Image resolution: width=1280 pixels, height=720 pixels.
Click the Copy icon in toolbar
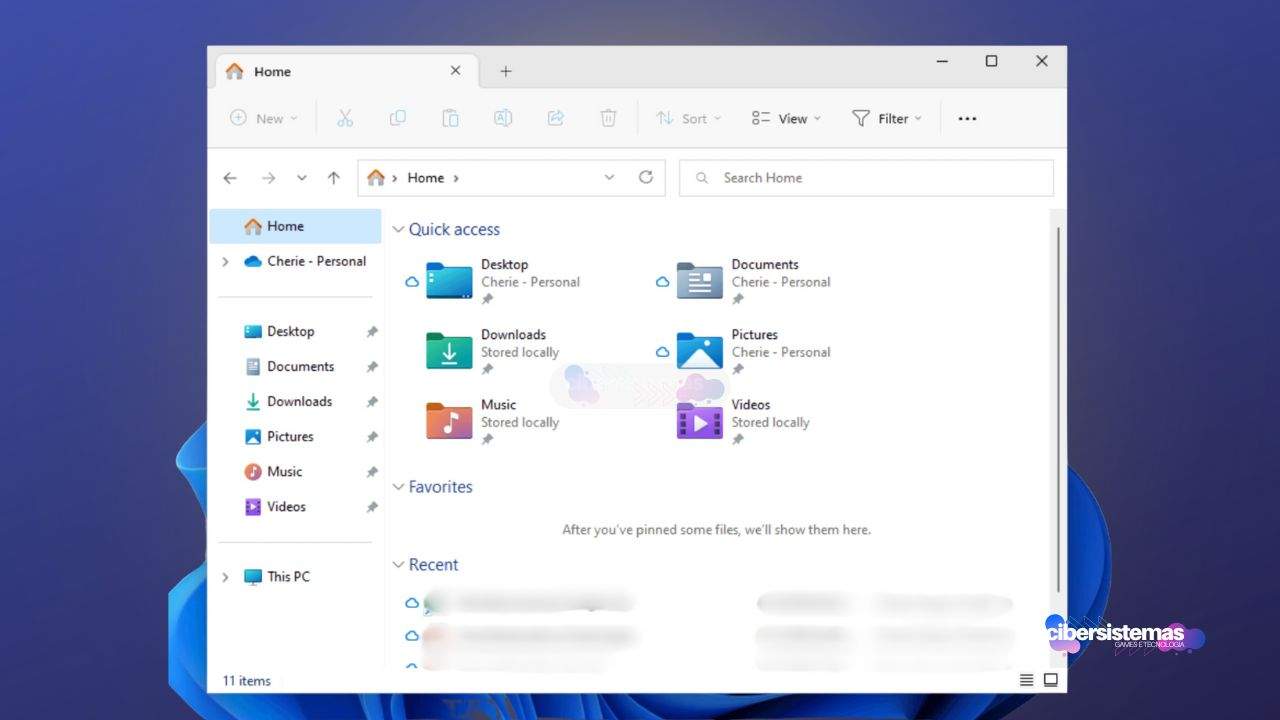click(397, 118)
